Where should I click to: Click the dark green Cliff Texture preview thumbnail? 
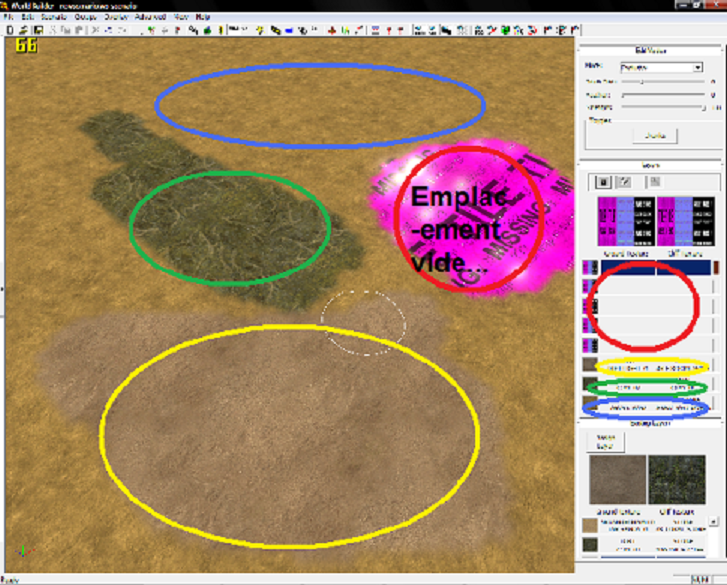[677, 480]
